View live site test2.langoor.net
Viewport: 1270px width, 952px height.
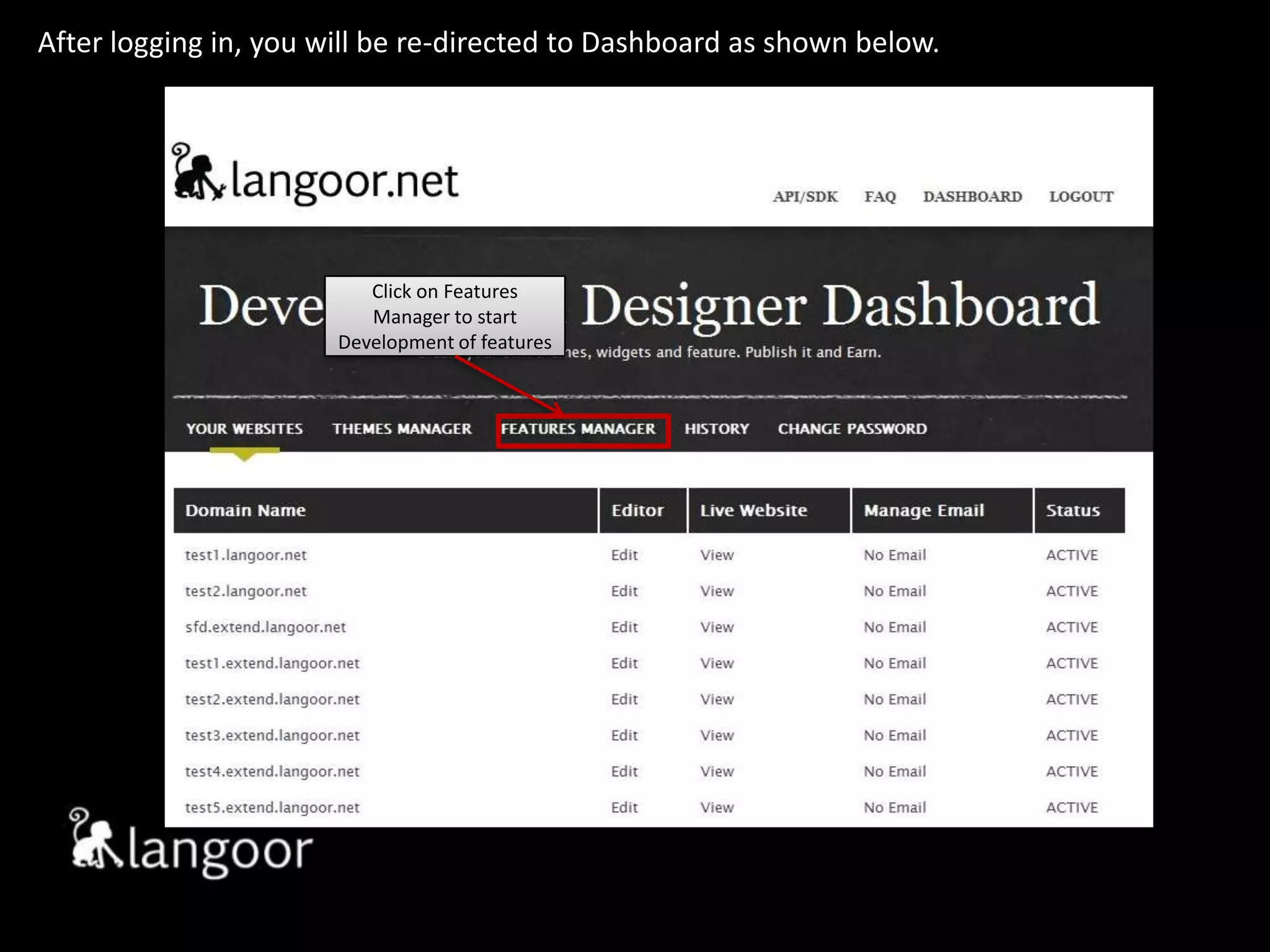tap(717, 591)
